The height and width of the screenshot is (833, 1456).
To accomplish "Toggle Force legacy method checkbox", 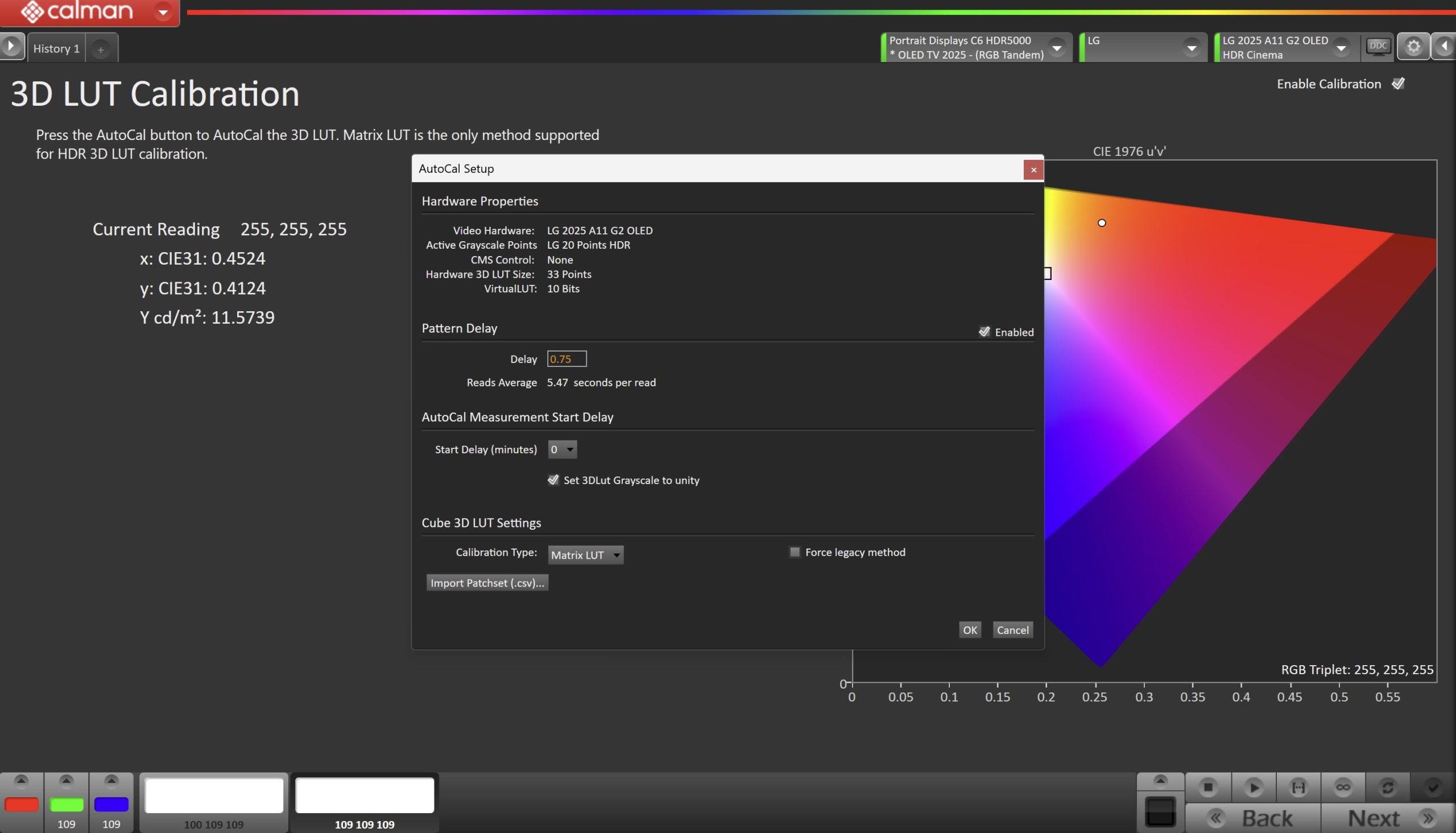I will tap(795, 552).
